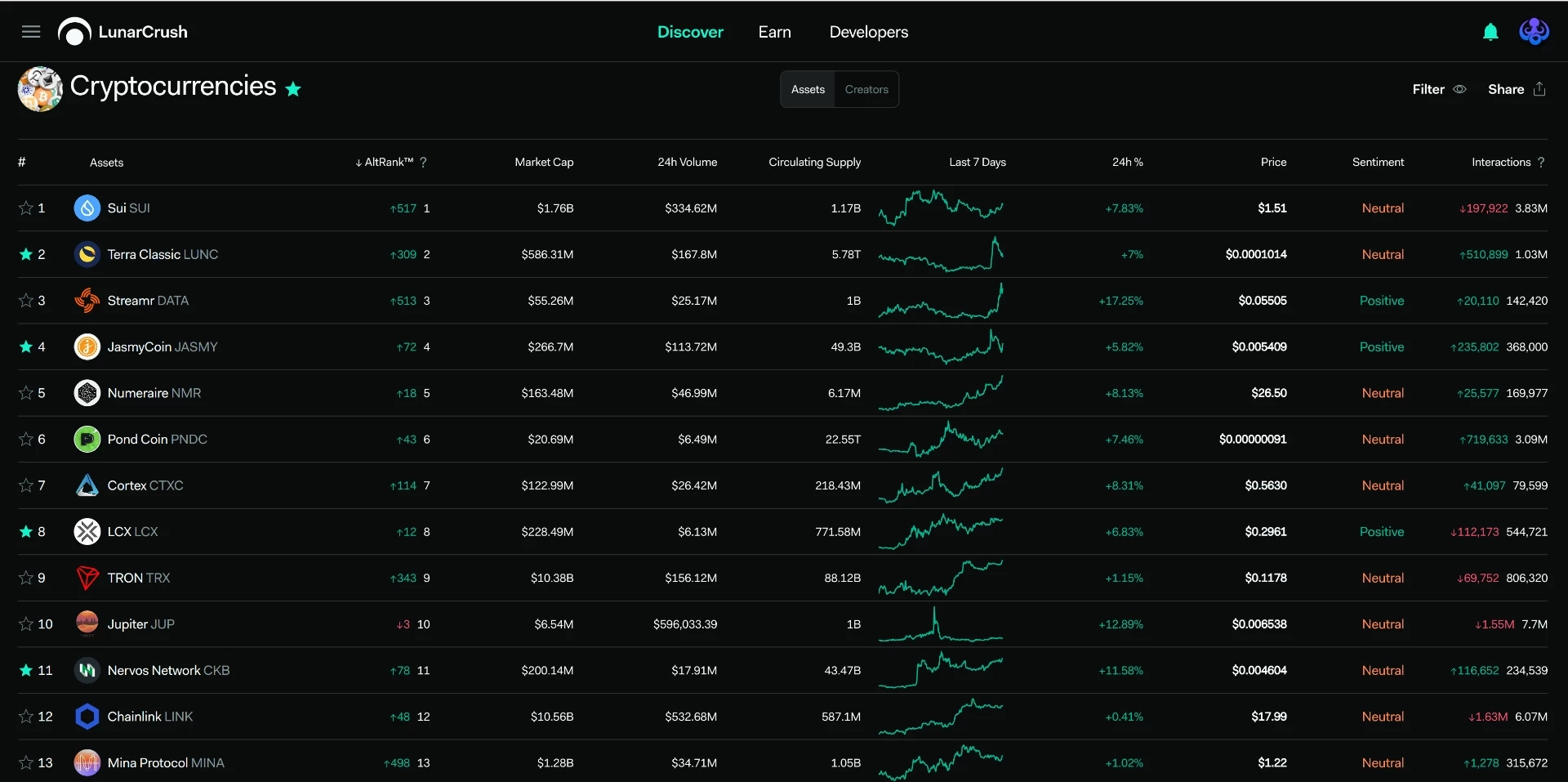Click the Jupiter 7-day sparkline chart
The height and width of the screenshot is (782, 1568).
(941, 624)
